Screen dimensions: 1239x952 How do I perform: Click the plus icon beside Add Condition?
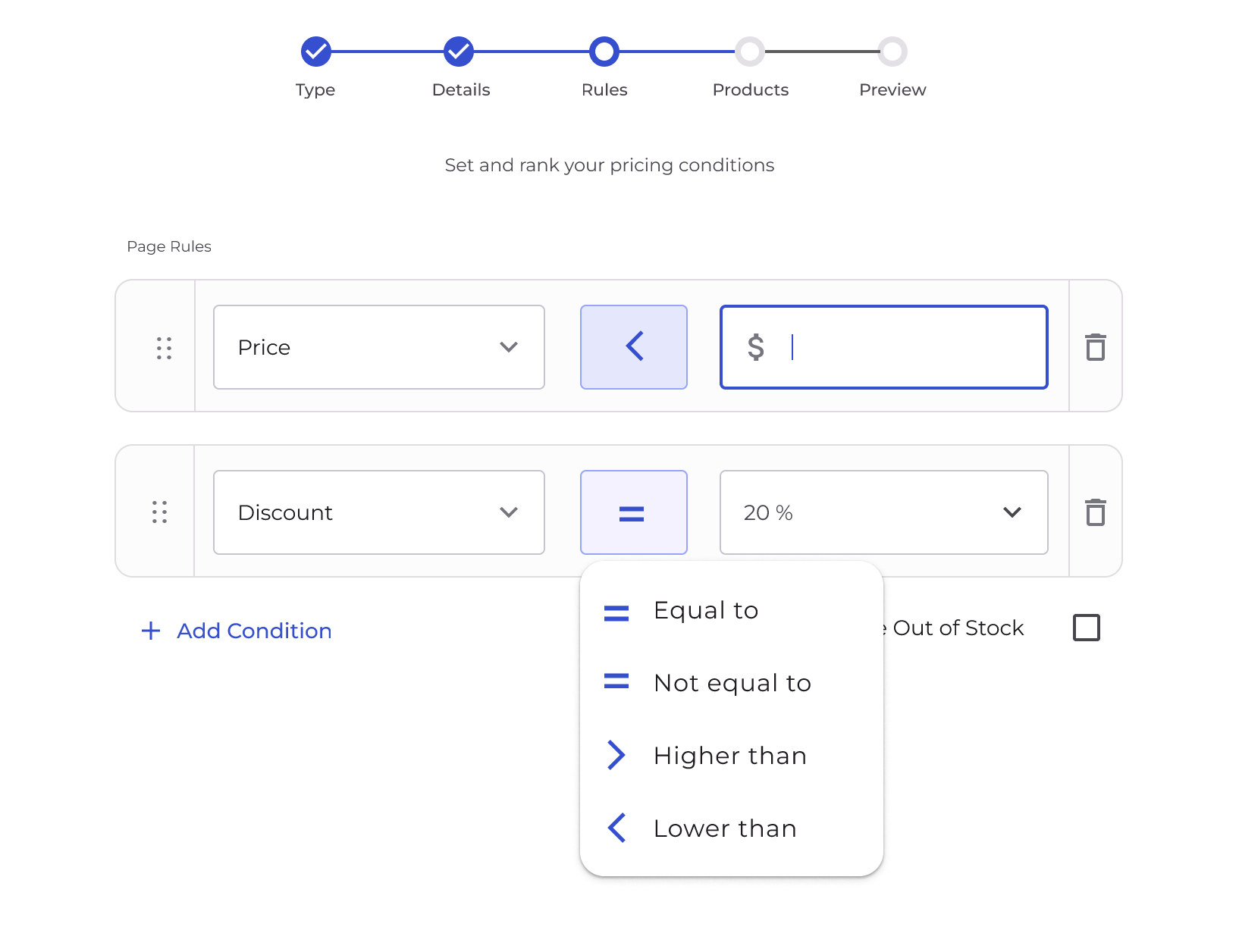[x=151, y=631]
